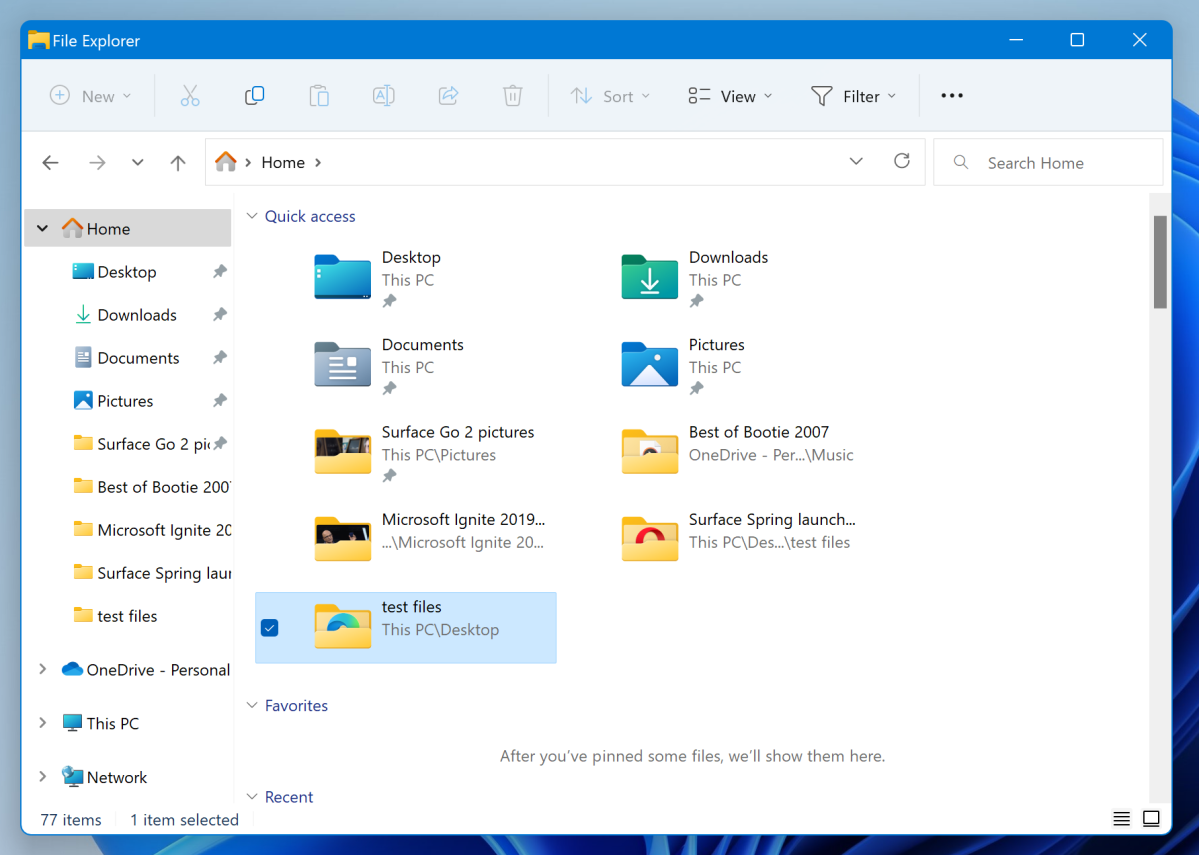Open the Sort dropdown menu
Screen dimensions: 1199x855
tap(610, 96)
